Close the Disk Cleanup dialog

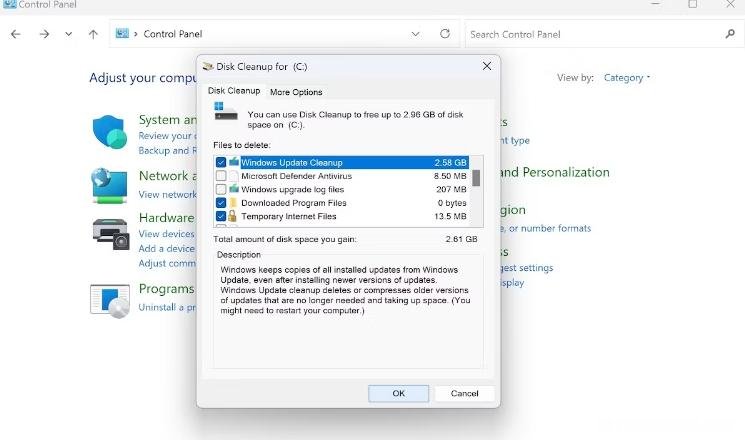click(x=487, y=66)
